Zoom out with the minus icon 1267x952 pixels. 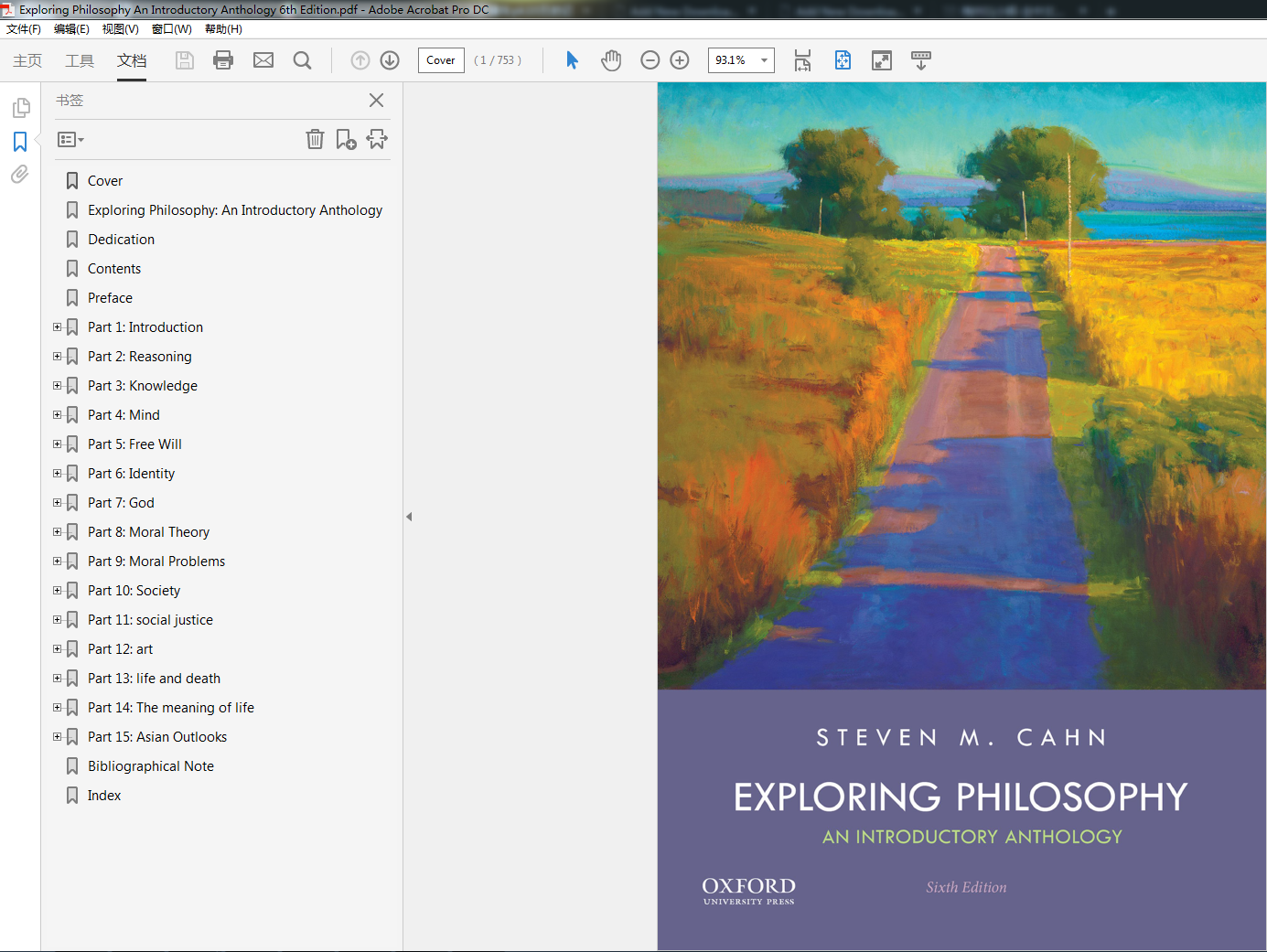650,60
